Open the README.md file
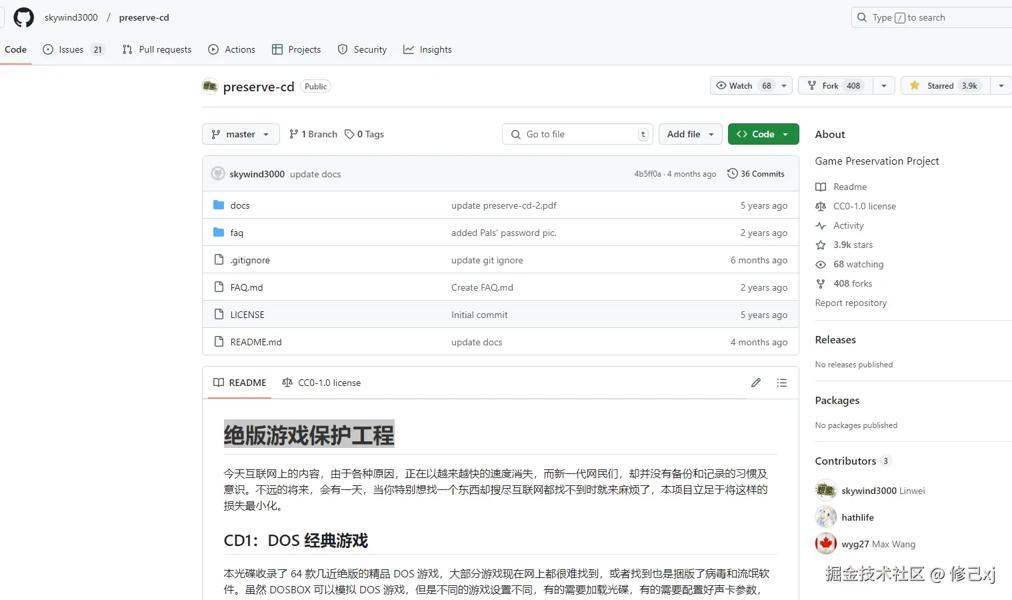 pyautogui.click(x=256, y=342)
